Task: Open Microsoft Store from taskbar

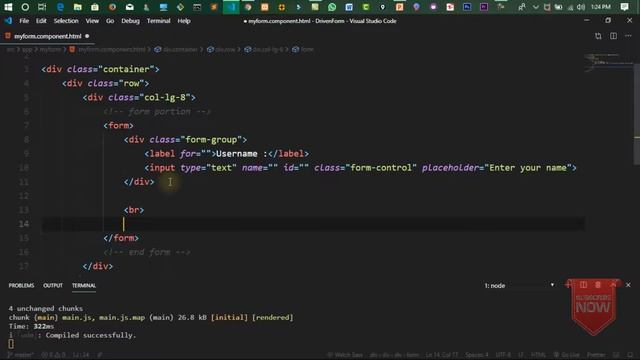Action: [x=95, y=7]
